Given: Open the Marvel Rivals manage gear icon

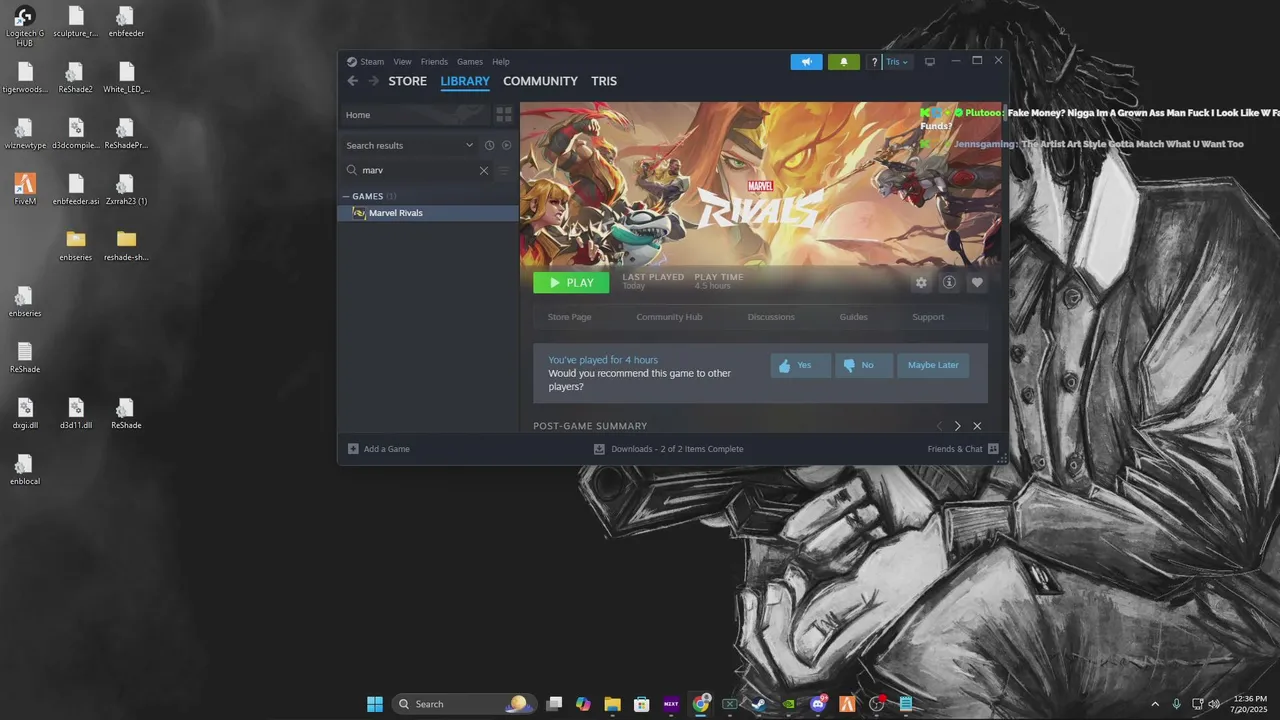Looking at the screenshot, I should pos(921,283).
